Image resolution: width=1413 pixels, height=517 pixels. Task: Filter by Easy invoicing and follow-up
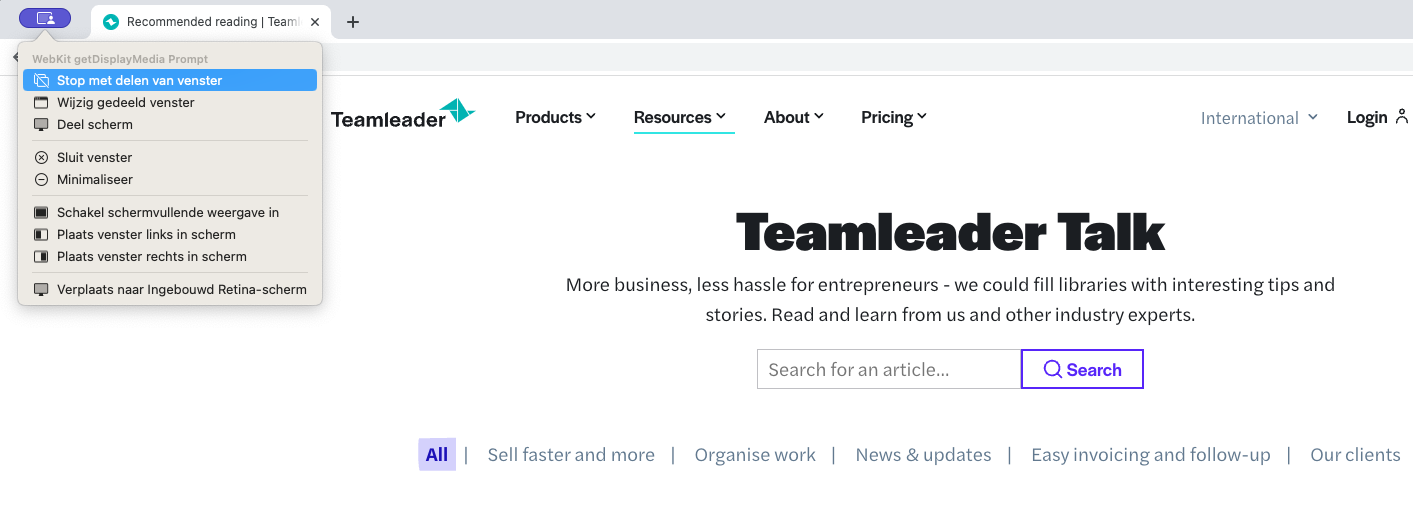click(x=1151, y=455)
